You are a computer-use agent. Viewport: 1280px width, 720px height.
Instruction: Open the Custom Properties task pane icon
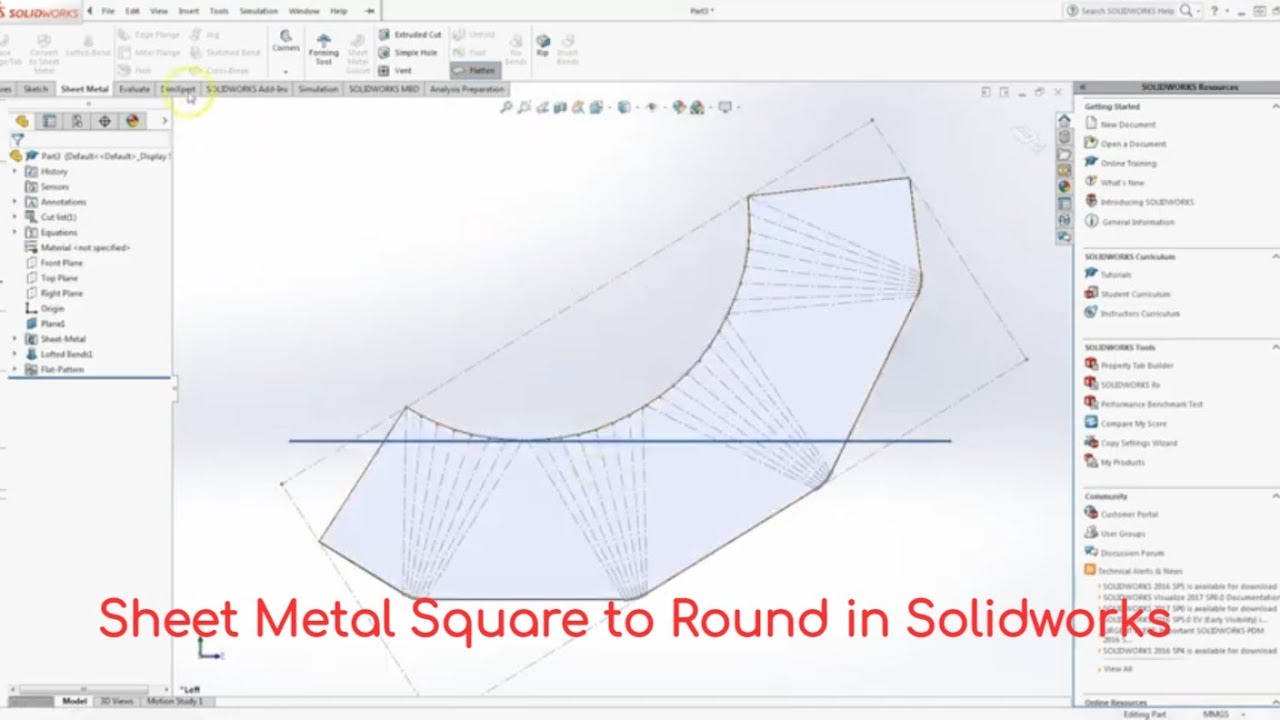[x=1064, y=203]
